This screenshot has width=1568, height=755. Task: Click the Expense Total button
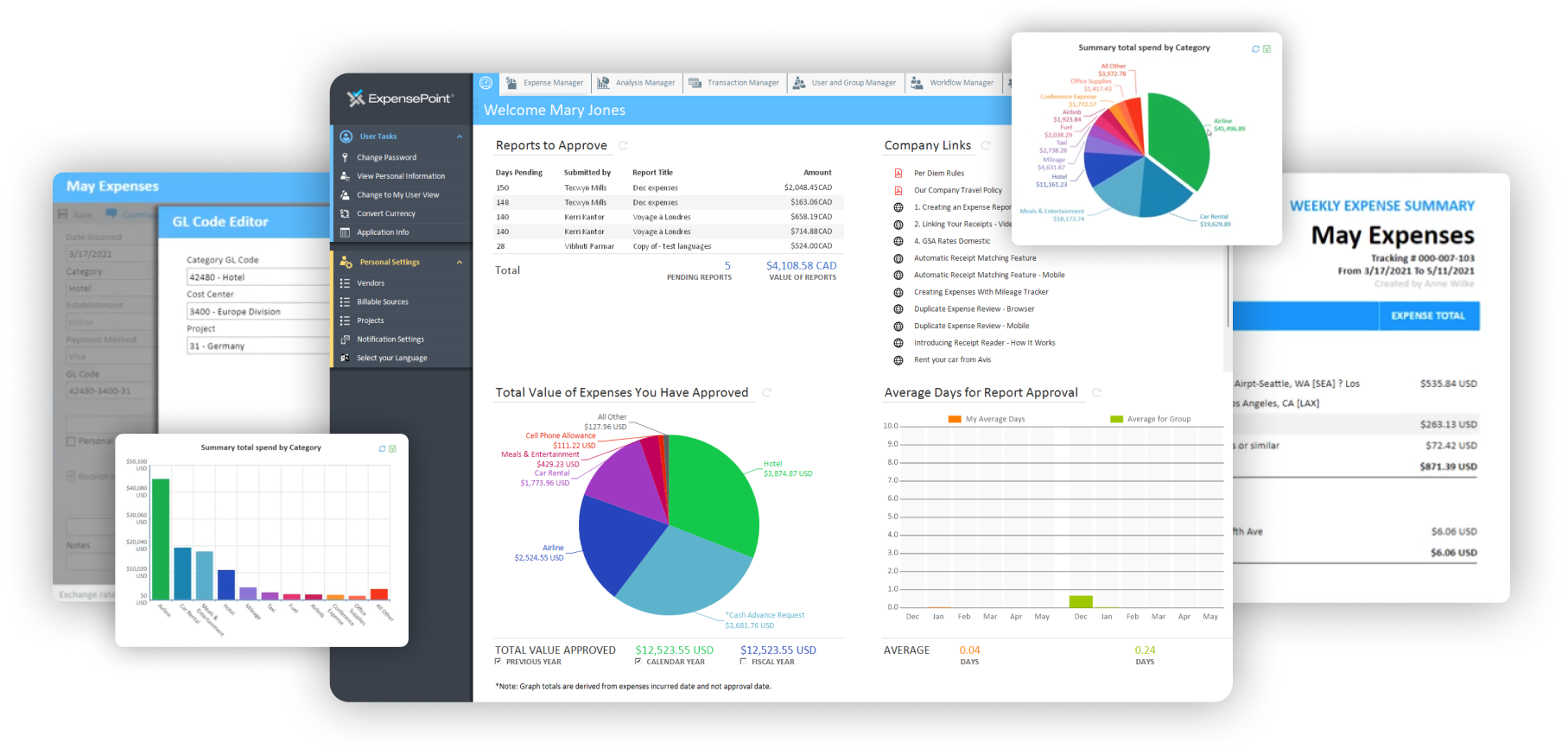[x=1428, y=316]
